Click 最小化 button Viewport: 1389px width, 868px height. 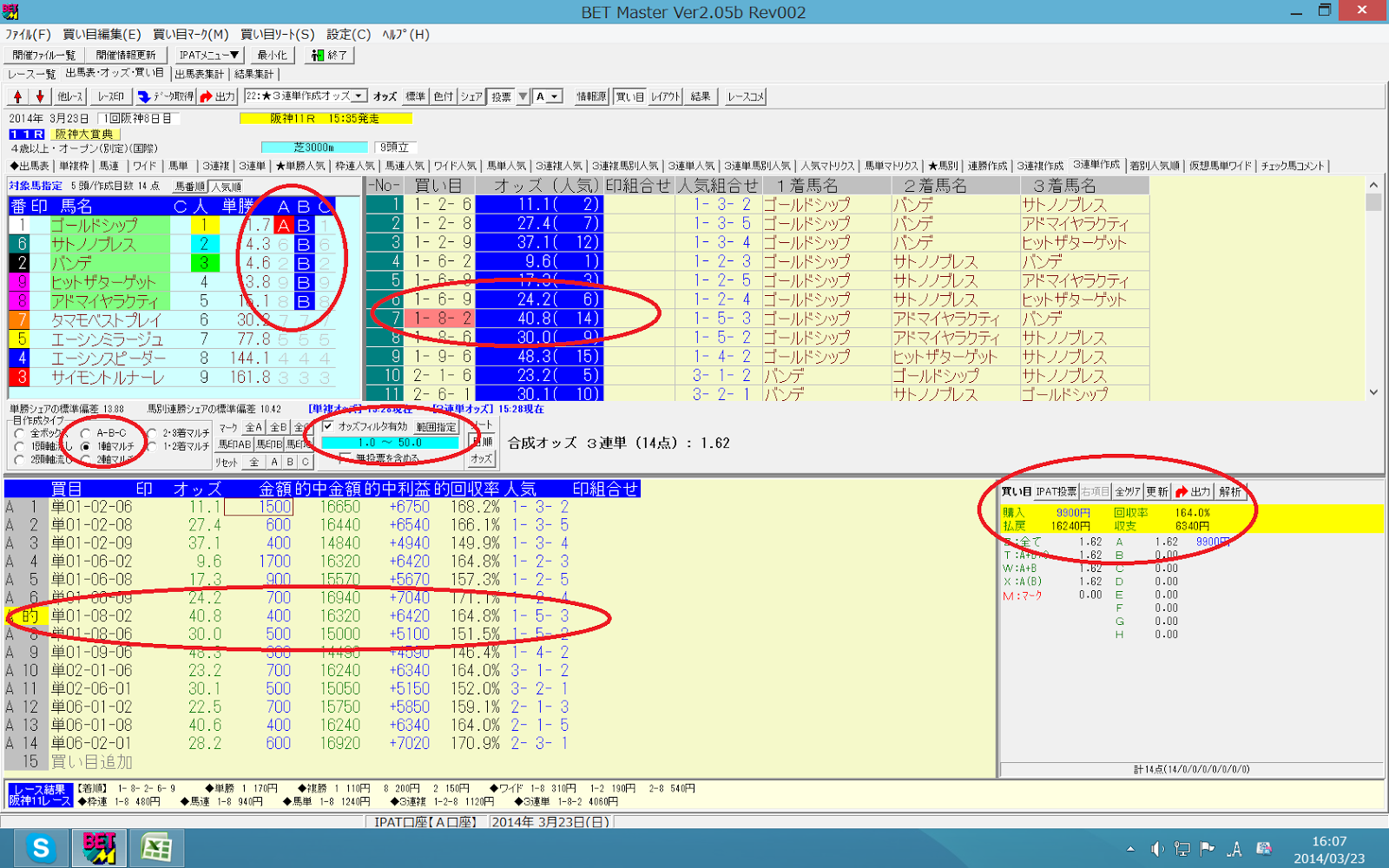(x=272, y=55)
